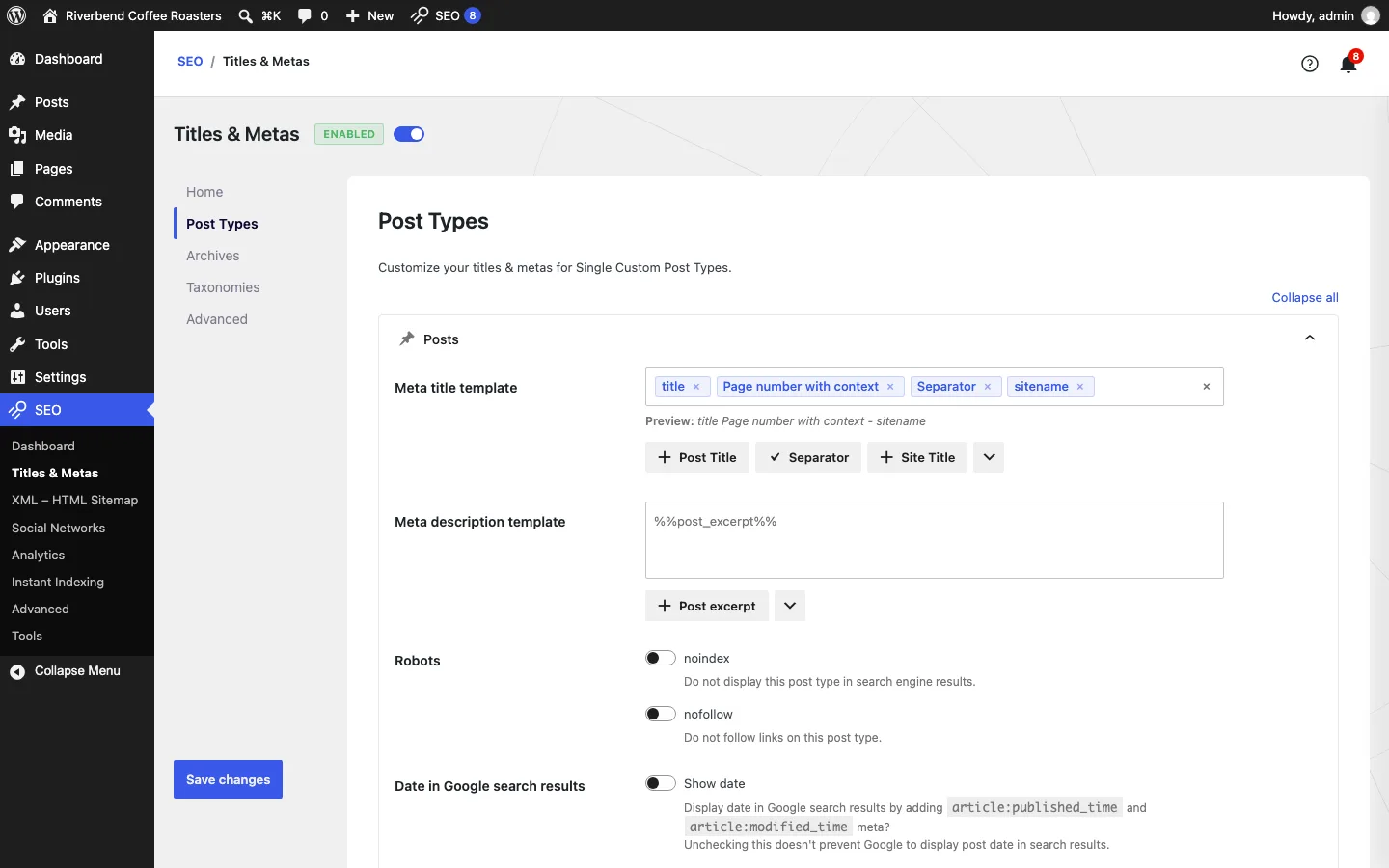Remove the sitename tag from template
The width and height of the screenshot is (1389, 868).
tap(1080, 387)
